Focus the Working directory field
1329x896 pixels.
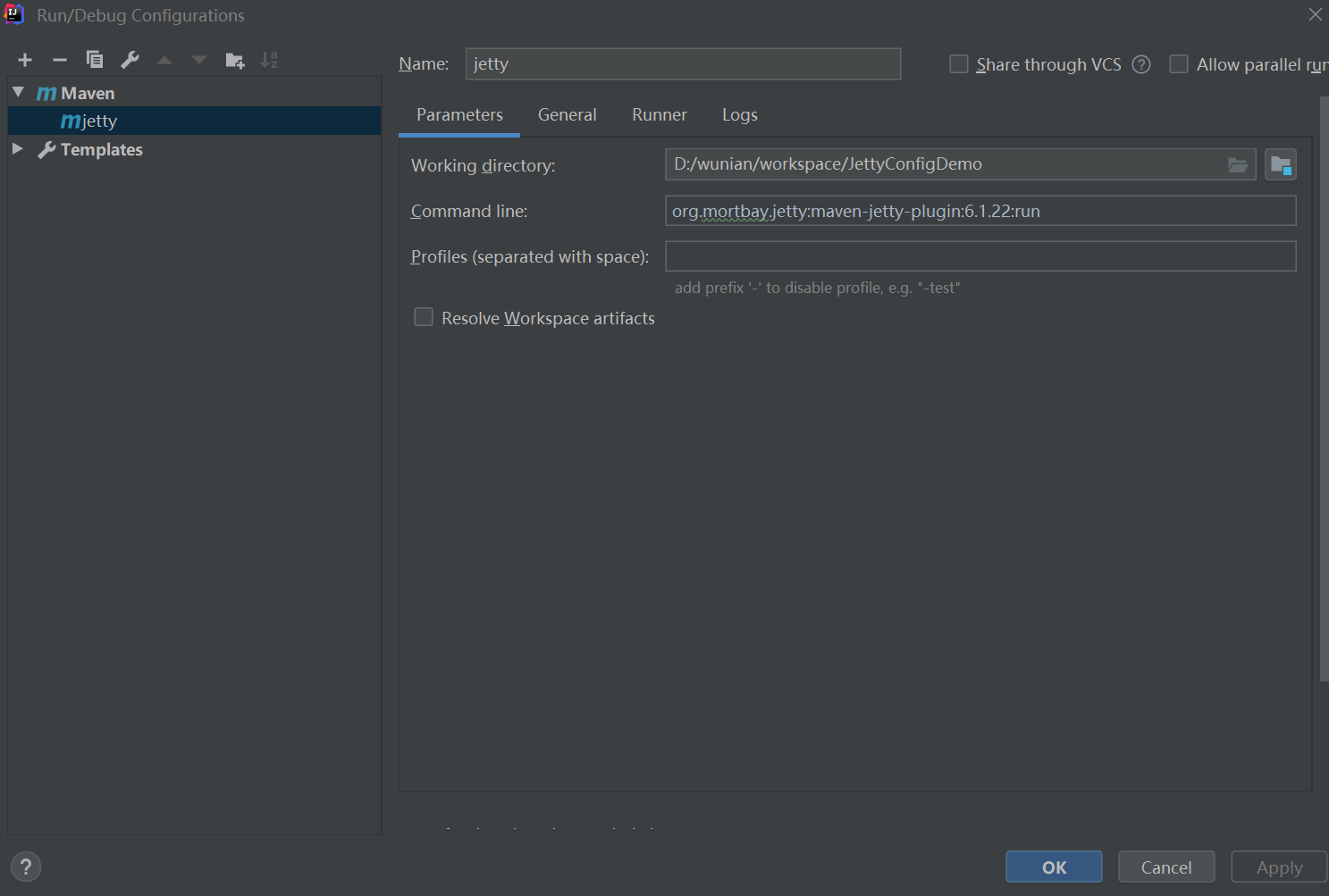pyautogui.click(x=961, y=164)
